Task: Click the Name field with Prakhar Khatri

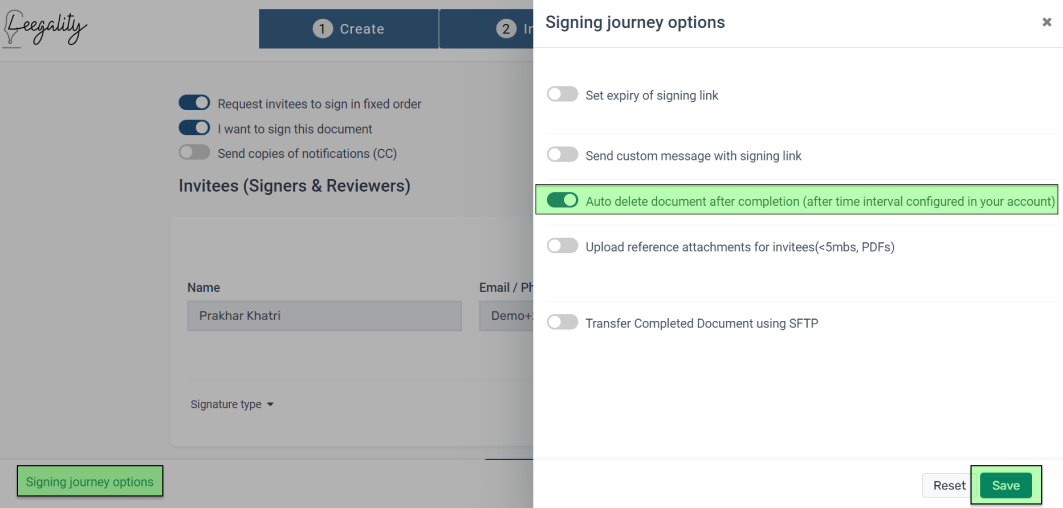Action: click(x=324, y=316)
